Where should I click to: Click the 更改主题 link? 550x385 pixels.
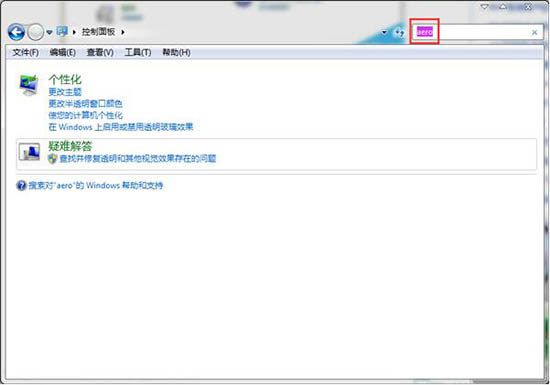pos(65,92)
